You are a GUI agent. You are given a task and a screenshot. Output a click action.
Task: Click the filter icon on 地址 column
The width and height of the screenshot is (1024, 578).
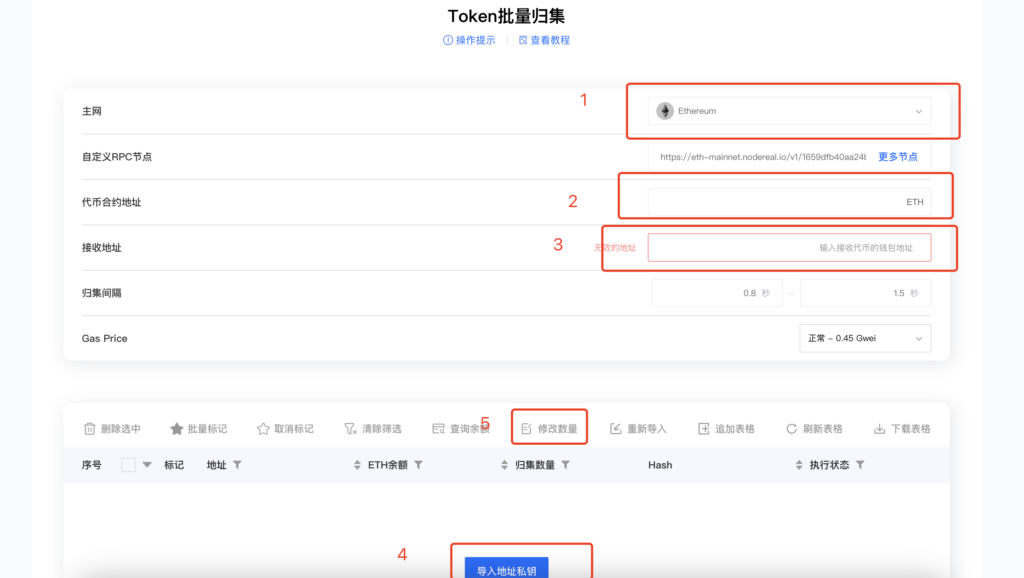tap(237, 465)
